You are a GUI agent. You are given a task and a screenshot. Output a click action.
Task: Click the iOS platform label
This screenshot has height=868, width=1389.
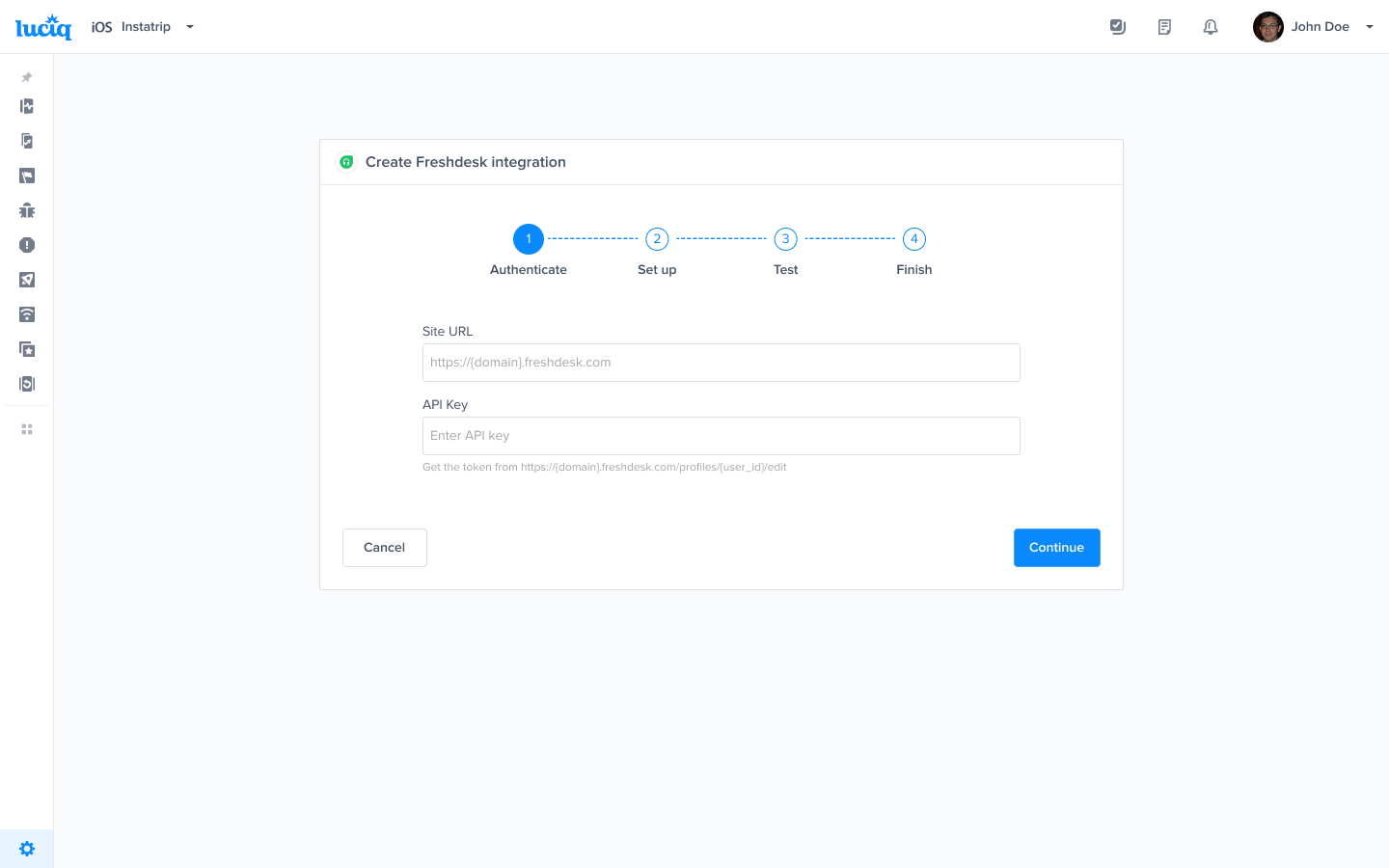(102, 27)
